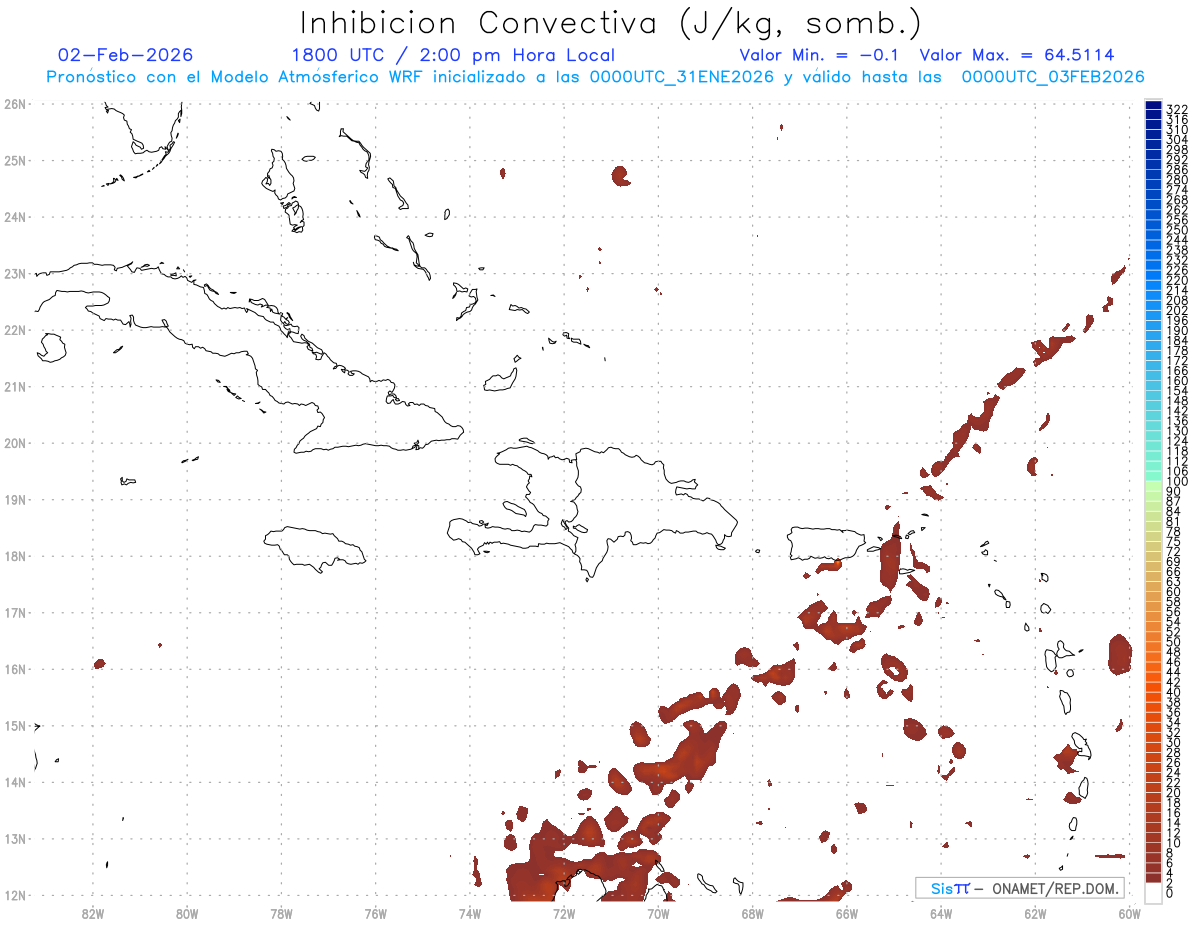Click the '72W' longitude label
The width and height of the screenshot is (1200, 927).
click(564, 913)
